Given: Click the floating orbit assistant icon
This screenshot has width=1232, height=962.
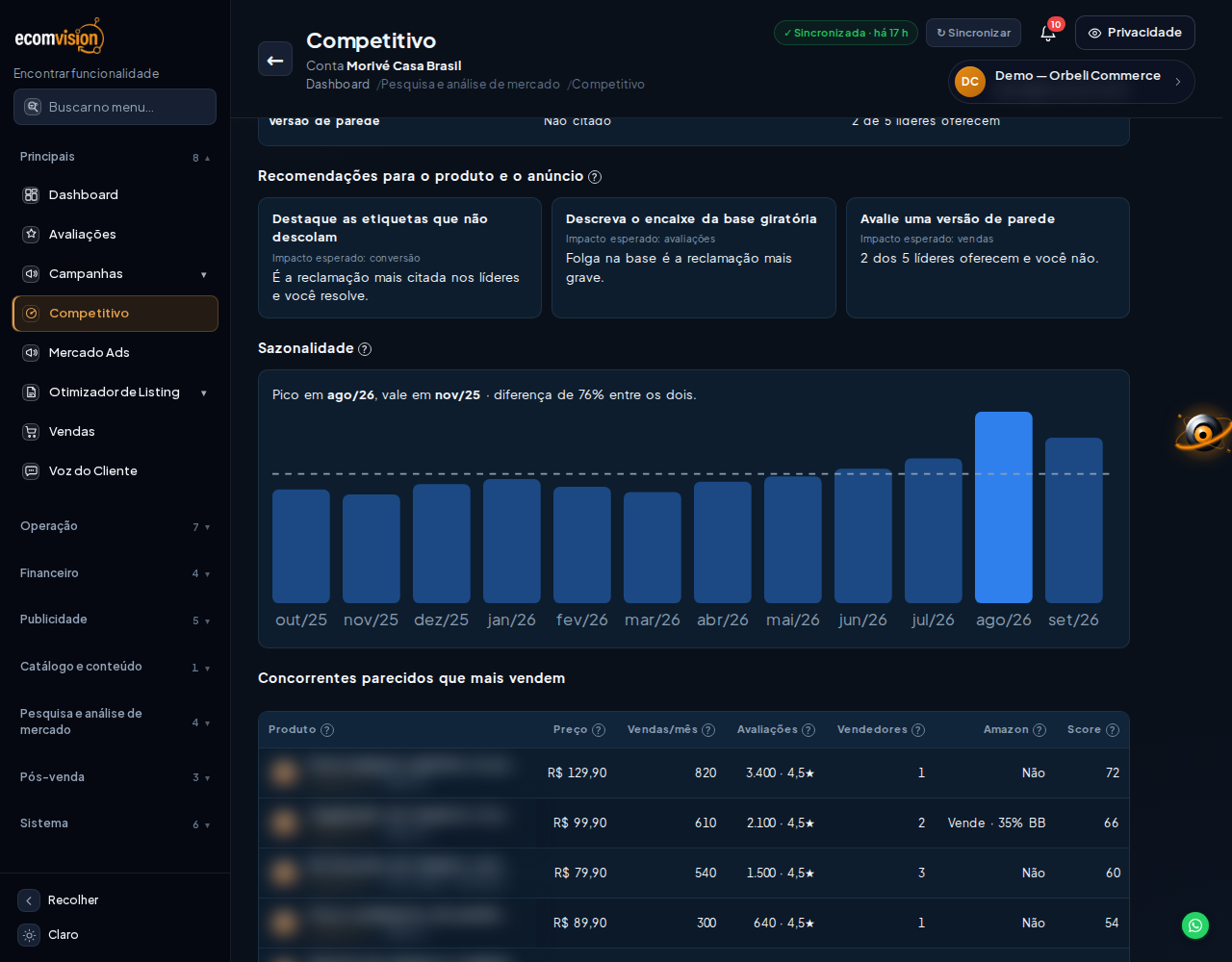Looking at the screenshot, I should click(1203, 432).
